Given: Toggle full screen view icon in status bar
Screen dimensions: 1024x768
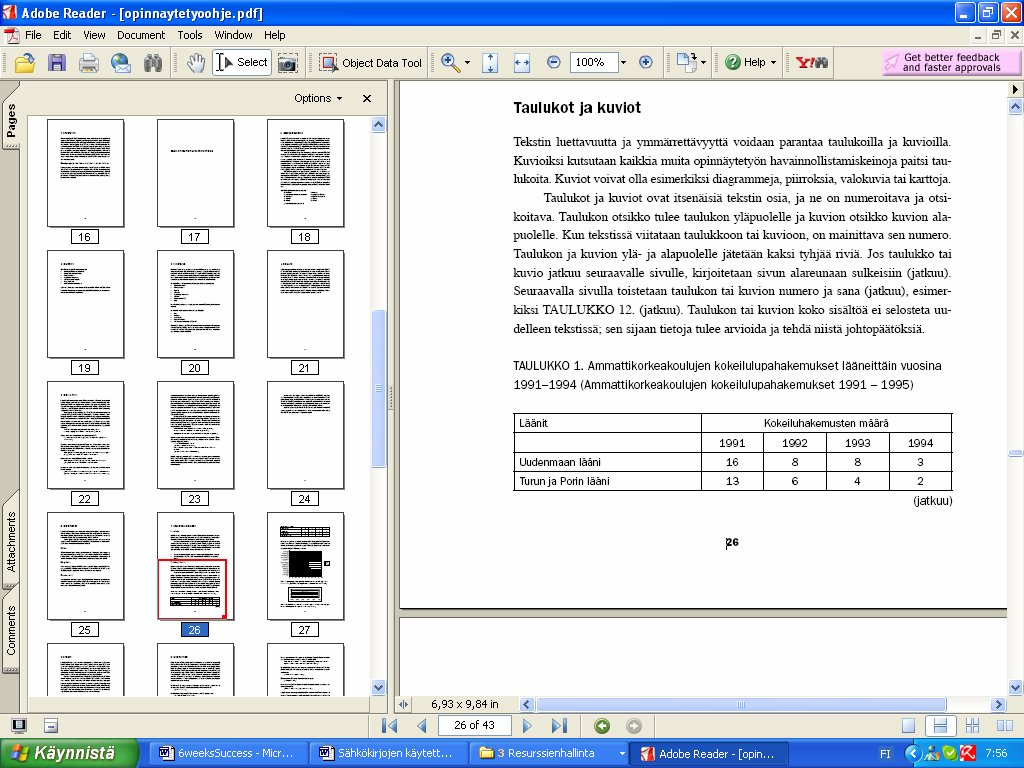Looking at the screenshot, I should [x=19, y=726].
